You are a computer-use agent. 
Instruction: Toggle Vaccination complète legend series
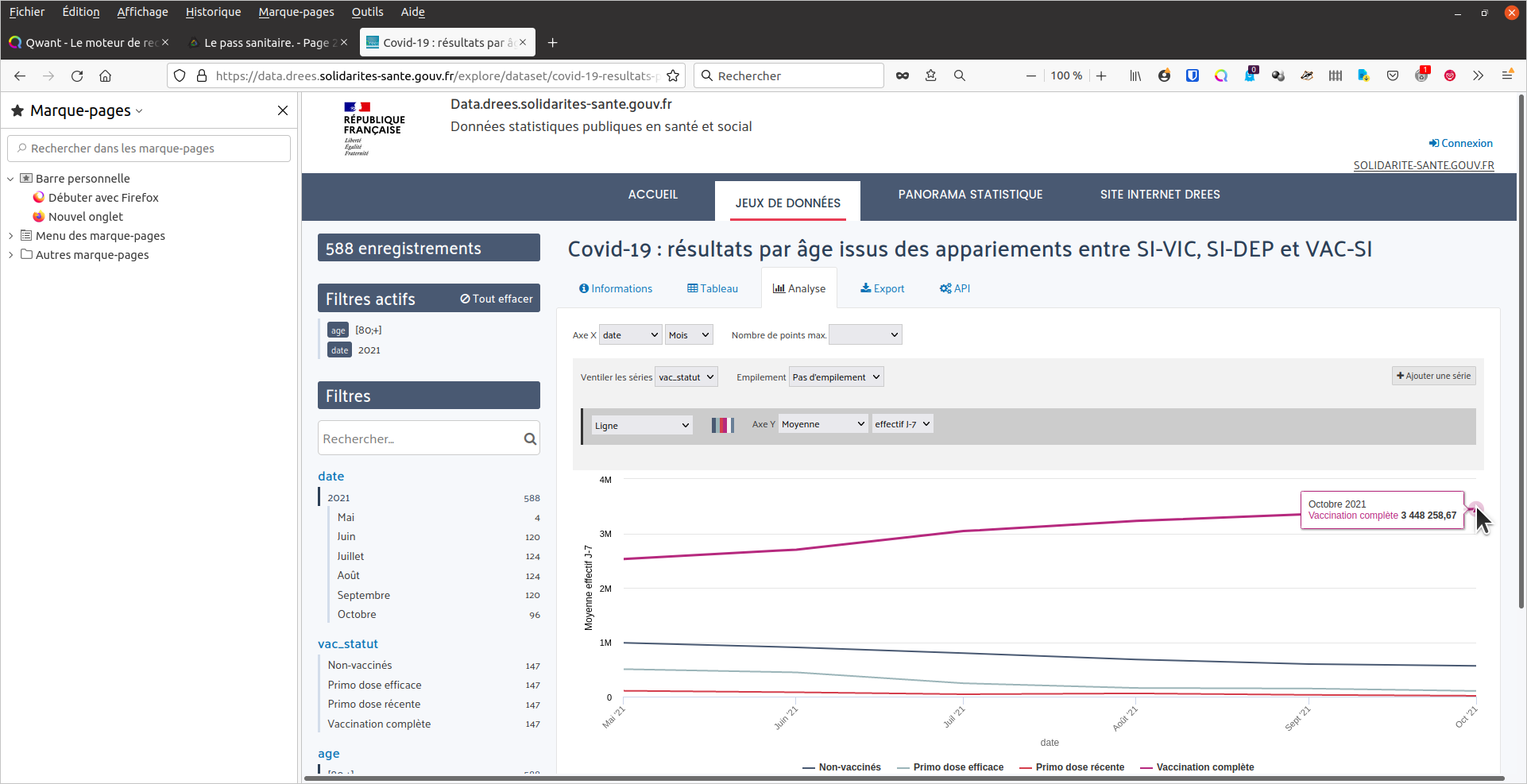point(1196,767)
